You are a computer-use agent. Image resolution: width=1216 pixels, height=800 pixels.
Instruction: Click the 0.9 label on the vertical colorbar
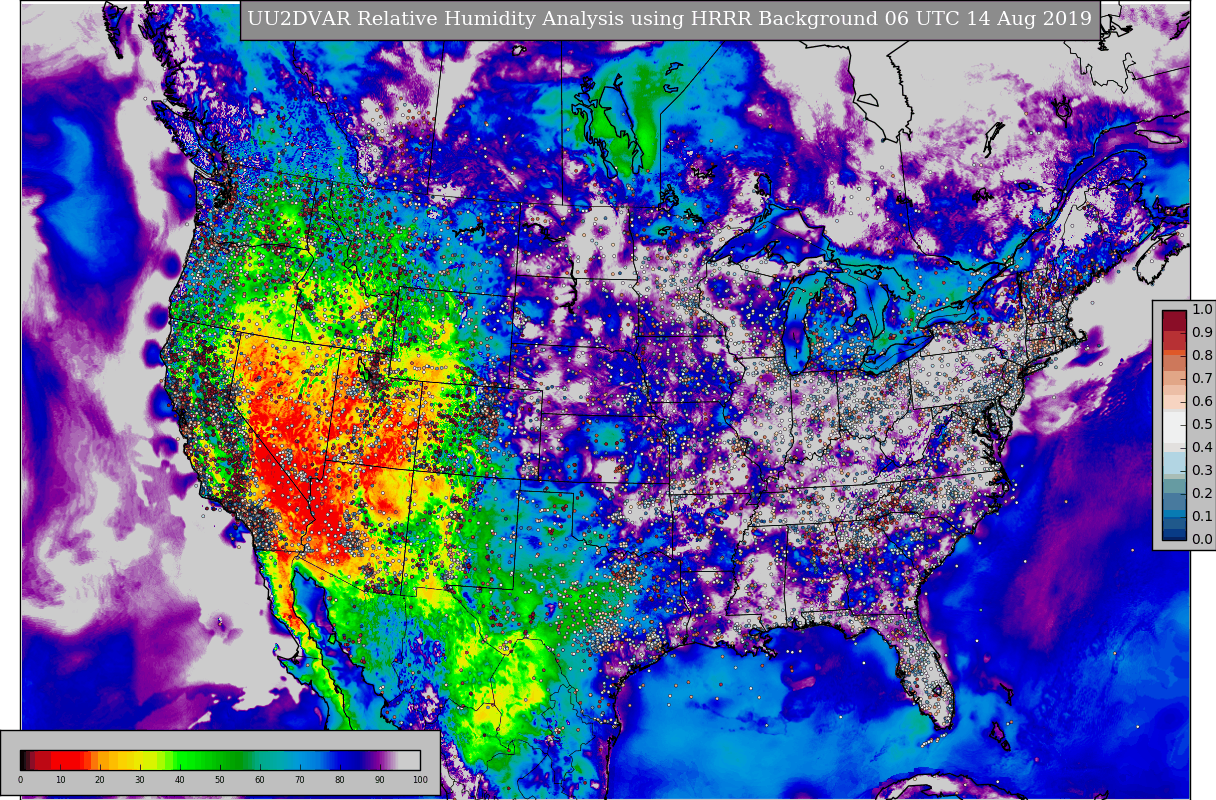click(1202, 332)
